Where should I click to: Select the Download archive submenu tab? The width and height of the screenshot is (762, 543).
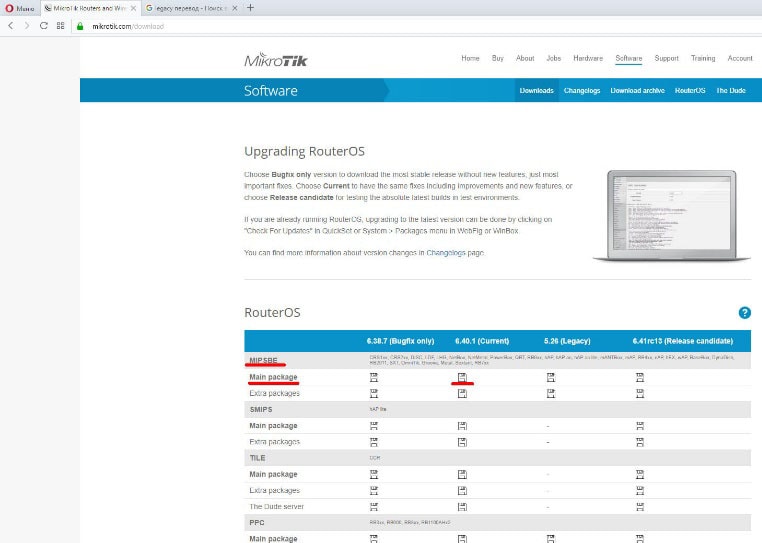click(x=638, y=90)
